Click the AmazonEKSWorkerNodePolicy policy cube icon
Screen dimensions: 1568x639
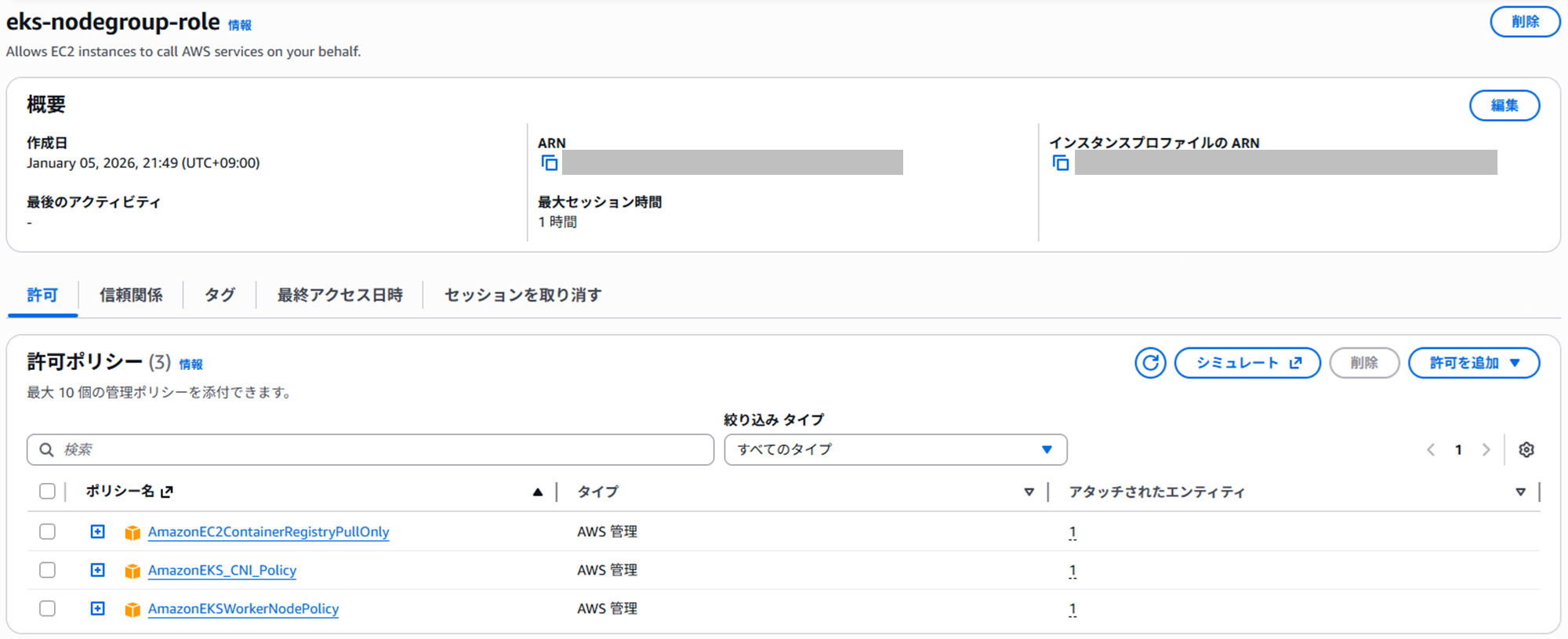pos(132,609)
